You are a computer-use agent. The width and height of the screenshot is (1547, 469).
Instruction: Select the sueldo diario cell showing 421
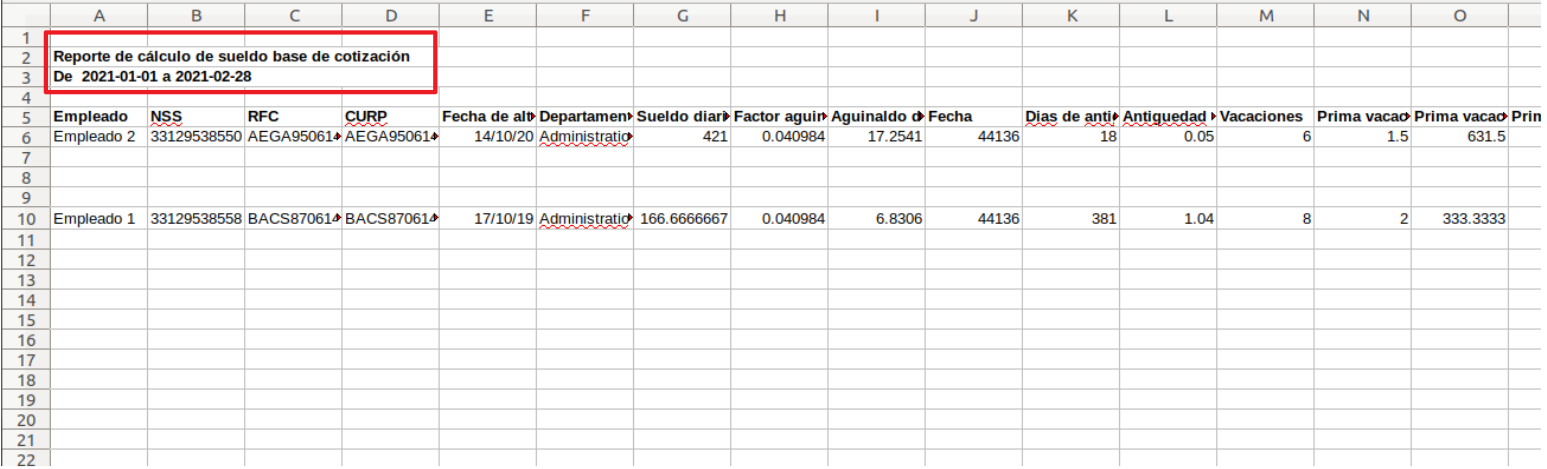coord(681,137)
